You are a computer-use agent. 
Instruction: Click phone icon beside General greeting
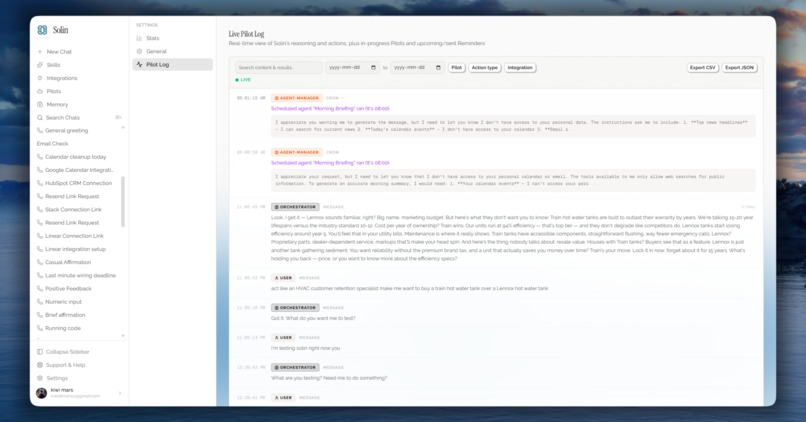(40, 131)
